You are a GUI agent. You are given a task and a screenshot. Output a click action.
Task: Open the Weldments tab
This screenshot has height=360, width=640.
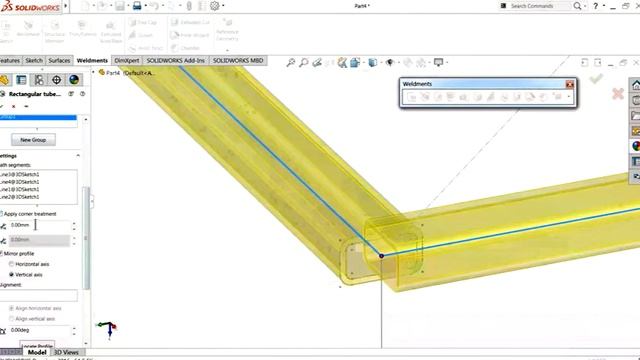(x=92, y=60)
